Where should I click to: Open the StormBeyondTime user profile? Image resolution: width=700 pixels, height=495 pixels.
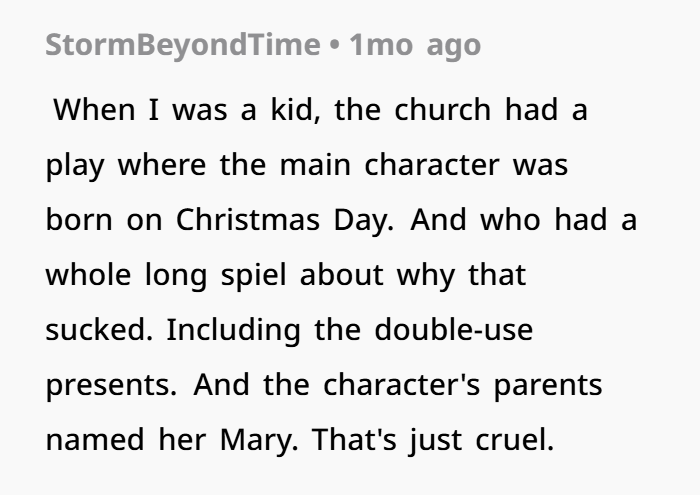click(x=181, y=45)
